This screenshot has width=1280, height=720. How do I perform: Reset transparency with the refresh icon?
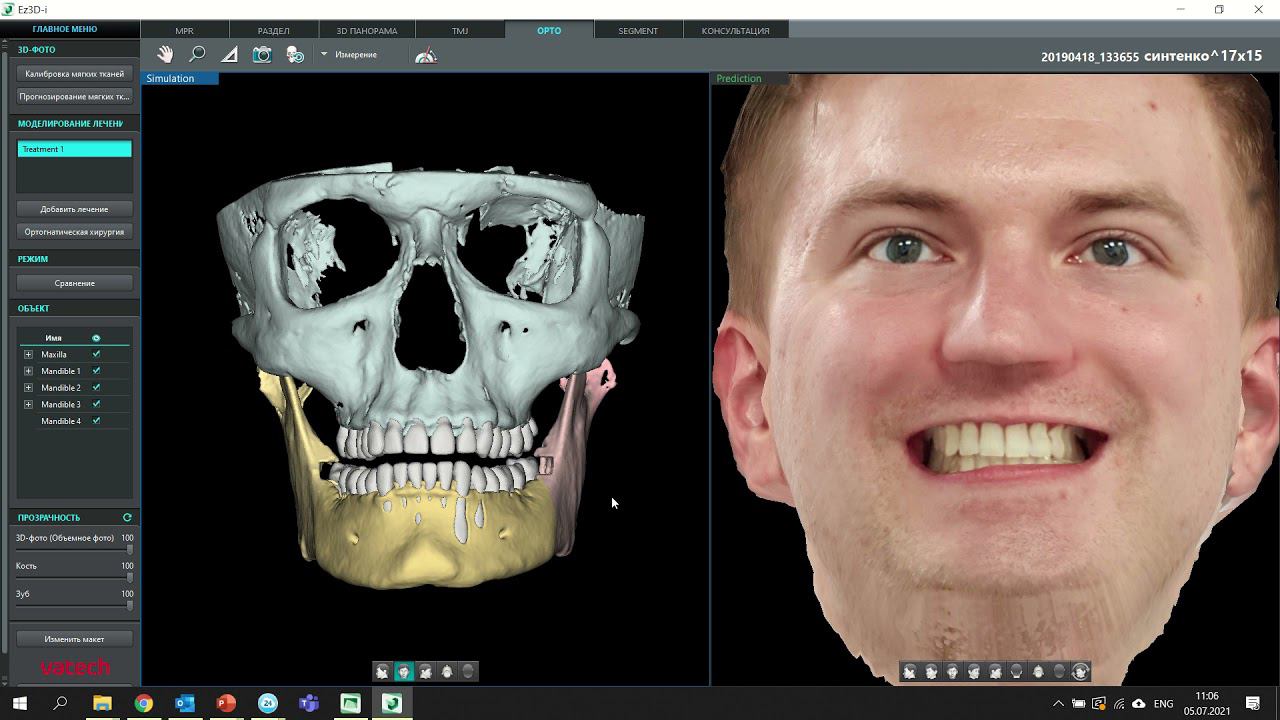click(x=127, y=517)
